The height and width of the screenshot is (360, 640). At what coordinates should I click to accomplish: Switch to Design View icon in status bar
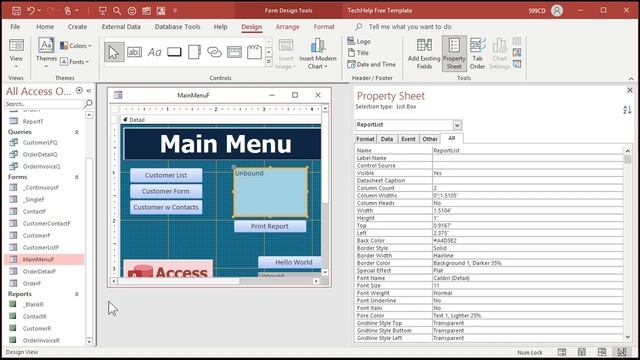point(621,352)
